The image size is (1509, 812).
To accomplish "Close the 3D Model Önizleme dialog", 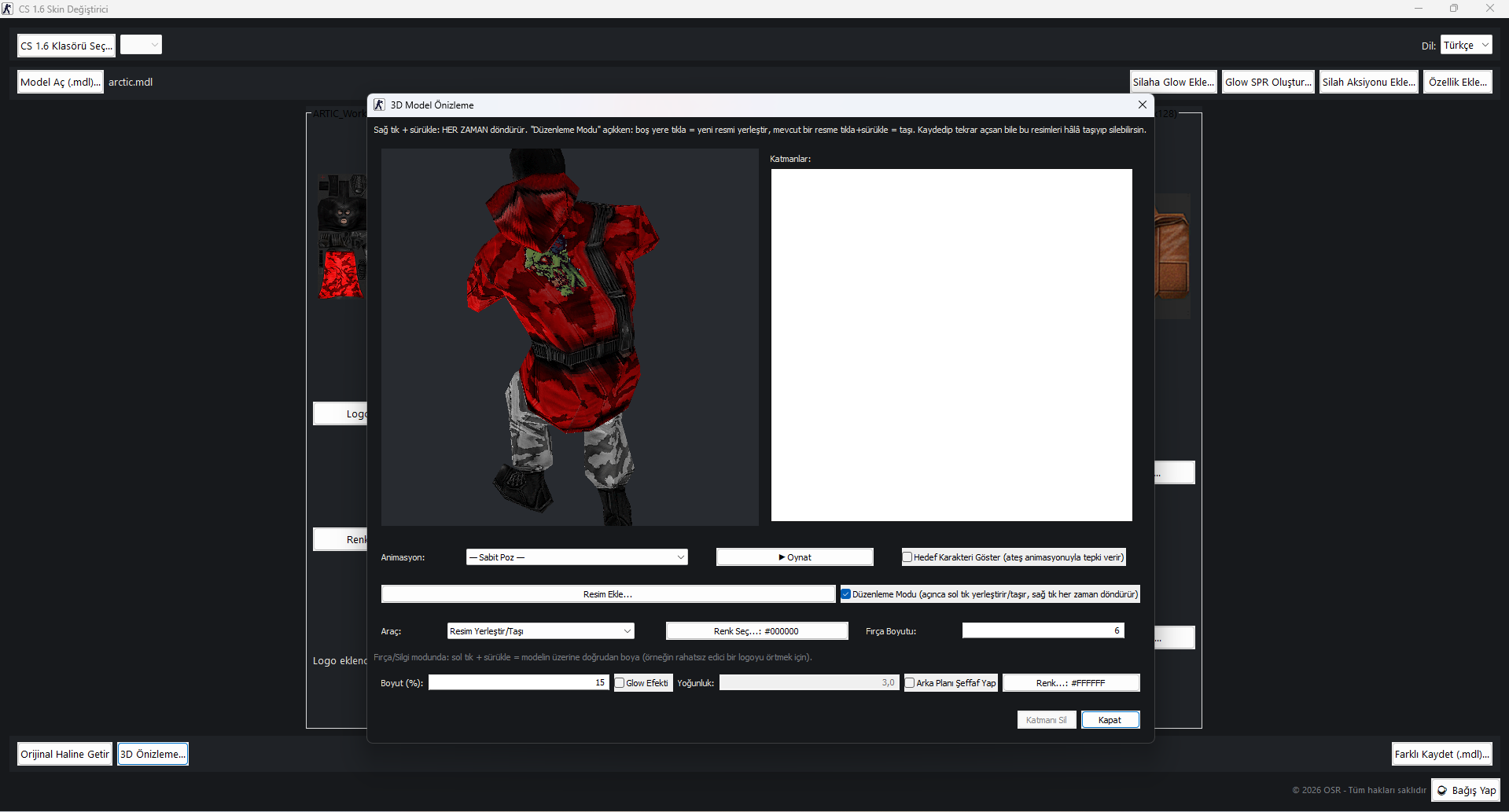I will click(x=1143, y=105).
